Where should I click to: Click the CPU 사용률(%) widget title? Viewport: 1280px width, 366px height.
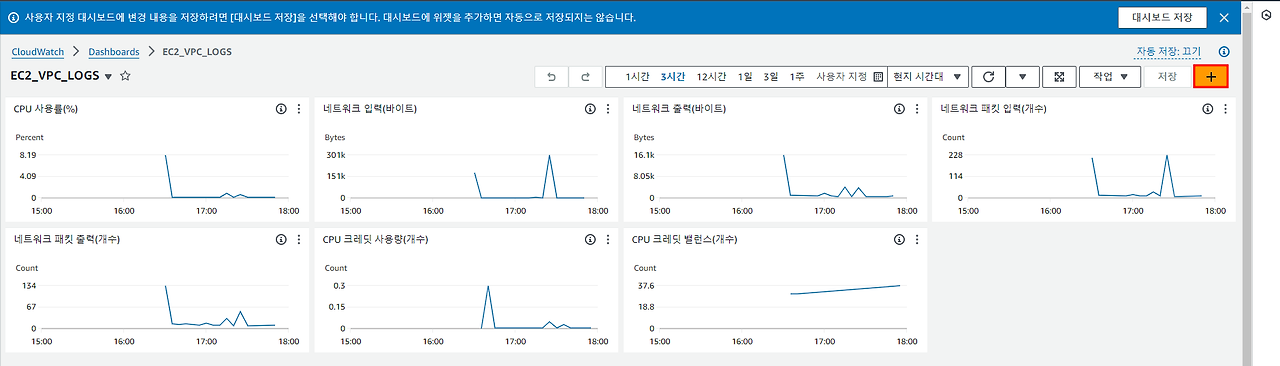[x=46, y=108]
